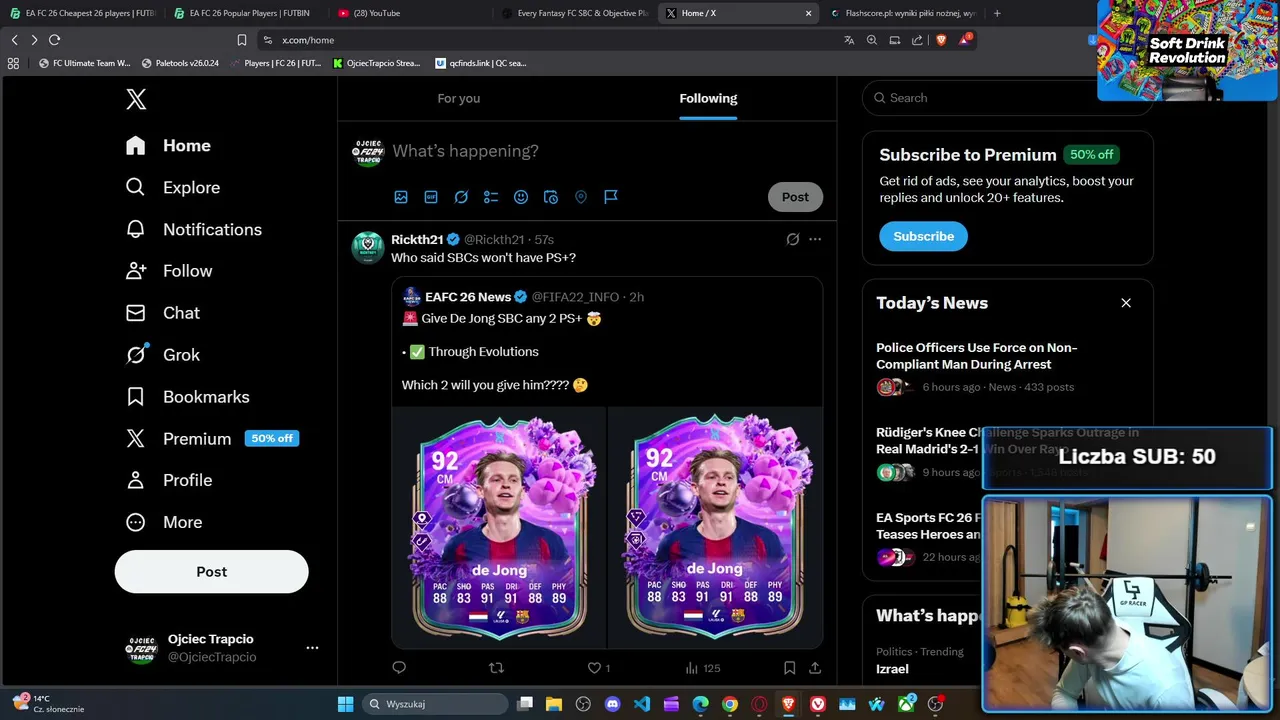
Task: Open Bookmarks in the sidebar
Action: click(x=187, y=397)
